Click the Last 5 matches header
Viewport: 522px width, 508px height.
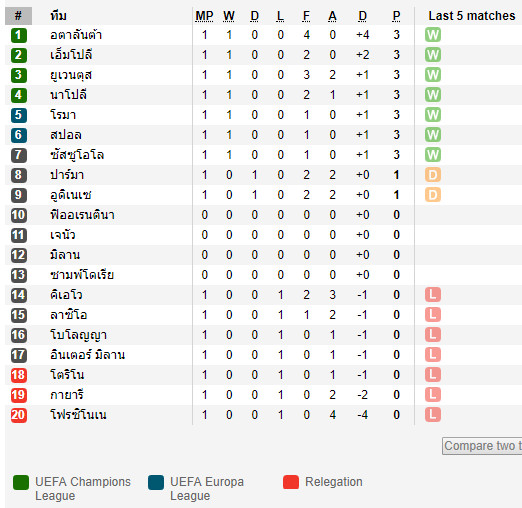pos(472,16)
